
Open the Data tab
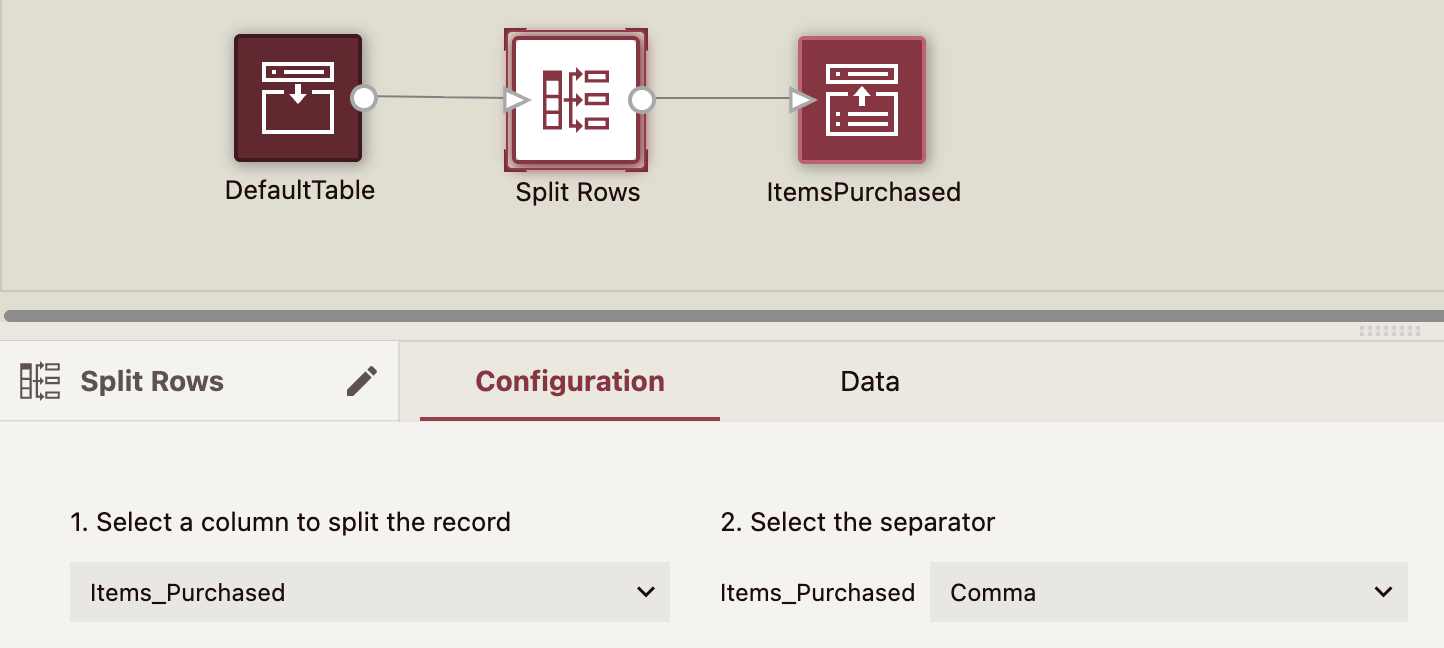pyautogui.click(x=869, y=381)
